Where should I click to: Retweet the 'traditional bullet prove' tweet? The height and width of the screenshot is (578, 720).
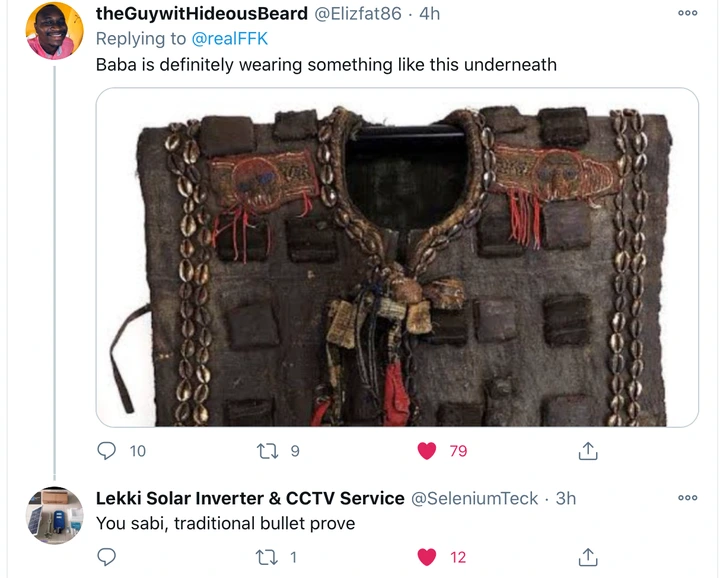click(x=267, y=557)
